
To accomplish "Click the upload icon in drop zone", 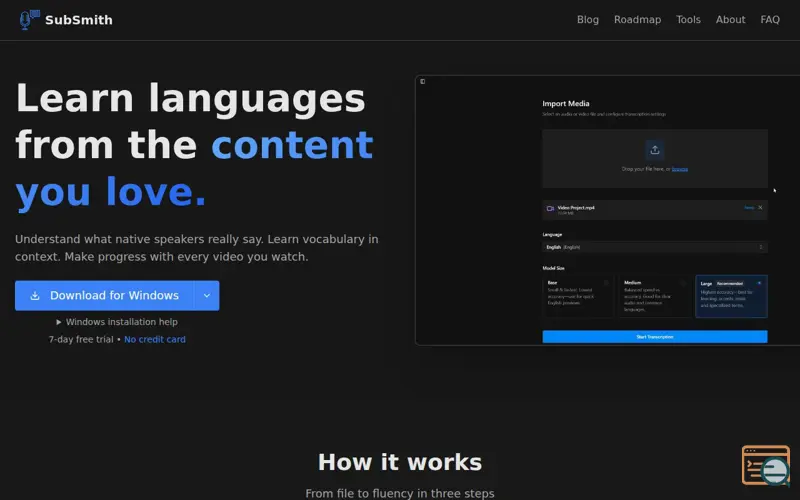I will [x=655, y=150].
